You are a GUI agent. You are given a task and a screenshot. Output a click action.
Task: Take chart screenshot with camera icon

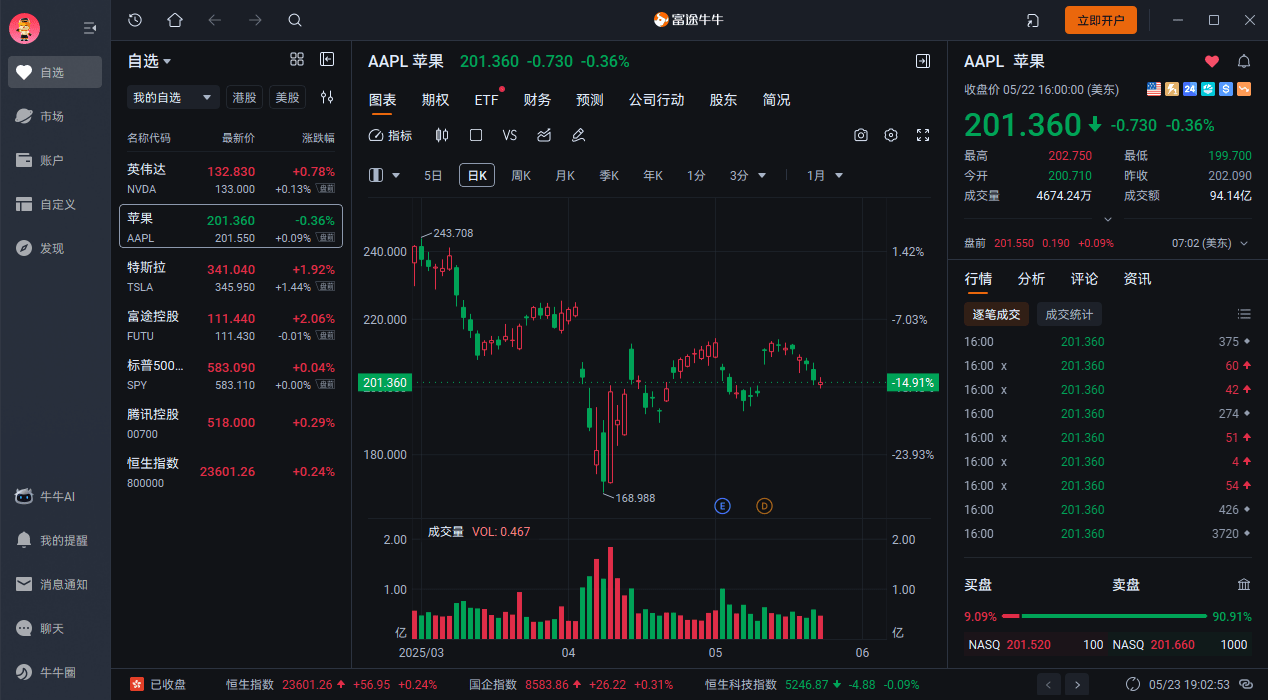pos(861,135)
